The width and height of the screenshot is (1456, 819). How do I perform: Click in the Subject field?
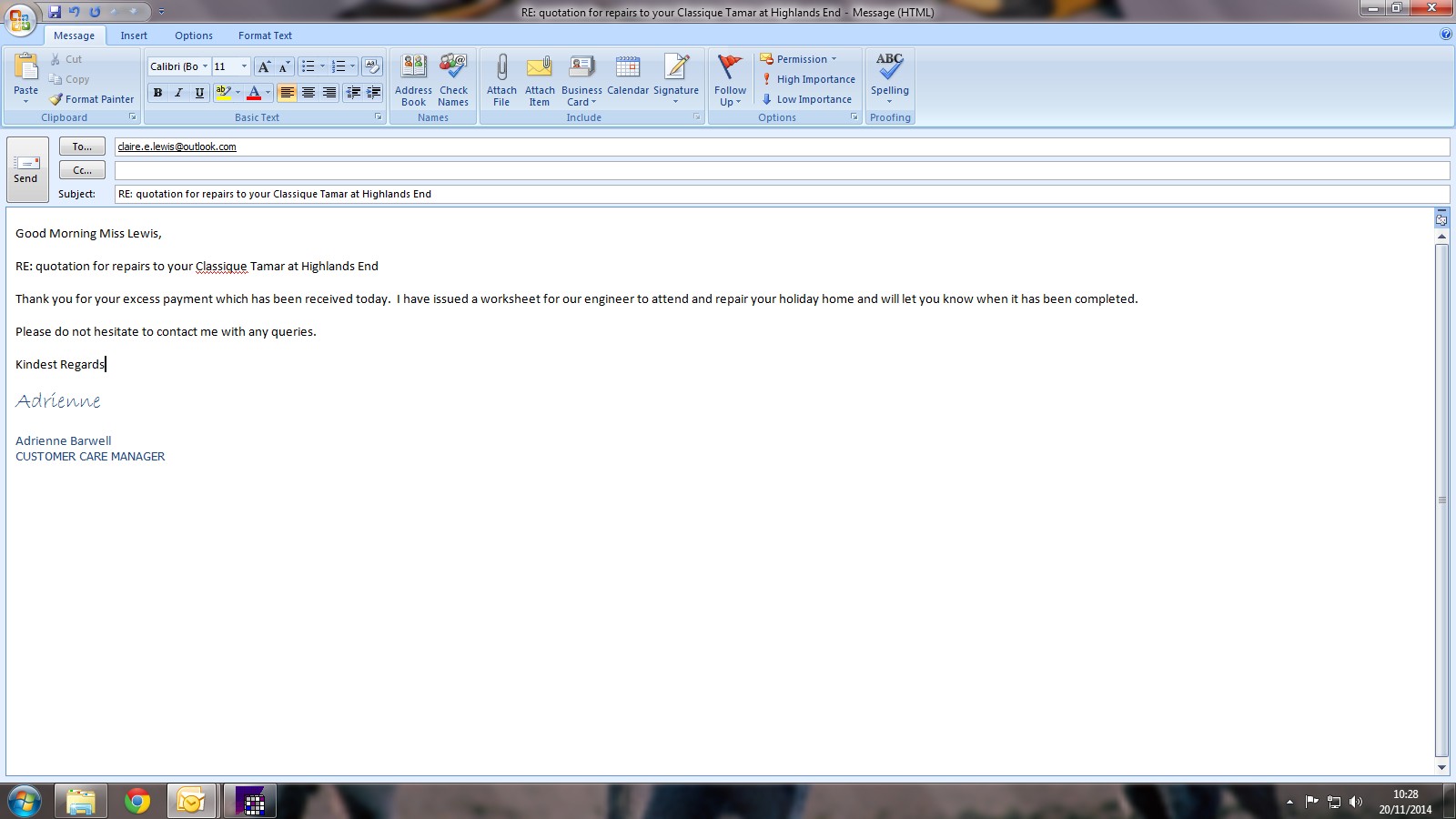(782, 194)
